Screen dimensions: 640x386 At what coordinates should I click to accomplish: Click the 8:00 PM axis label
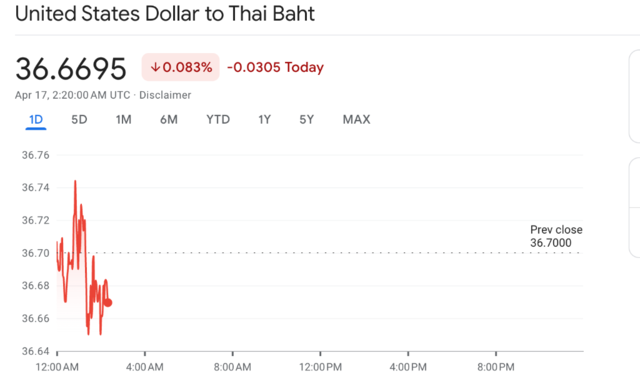coord(496,367)
